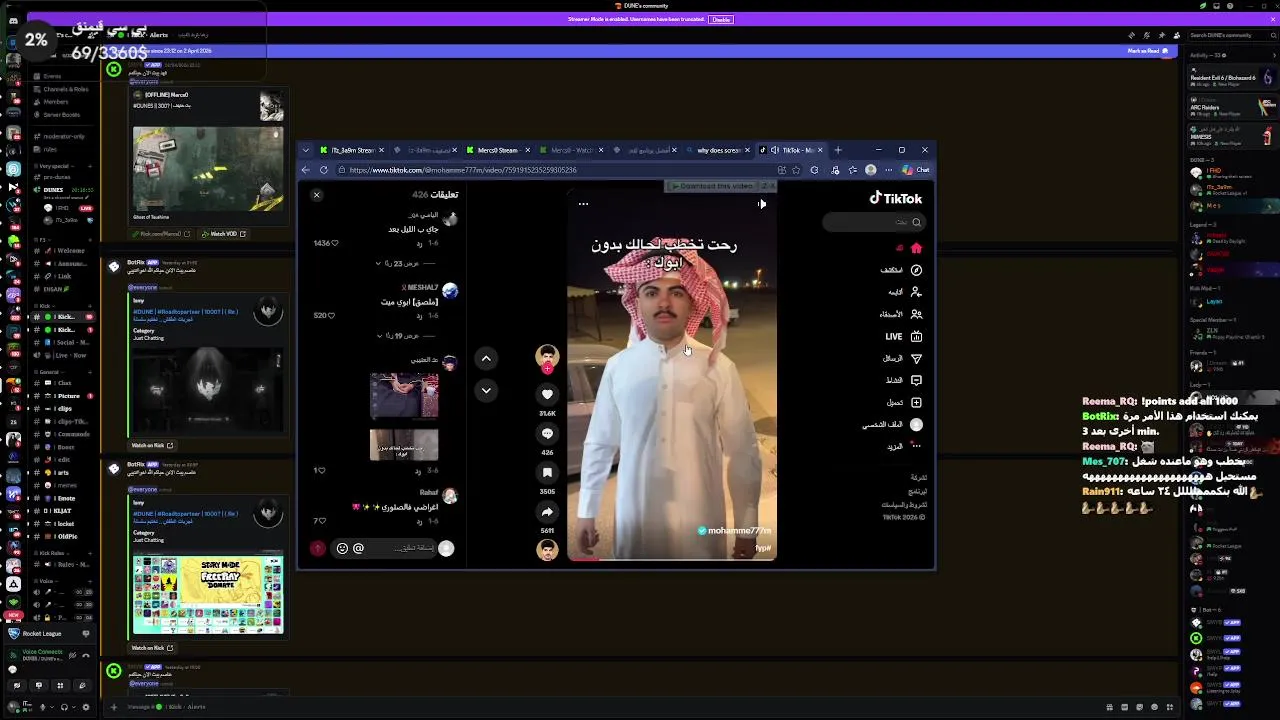1280x720 pixels.
Task: Close the TikTok comments panel X
Action: [317, 195]
